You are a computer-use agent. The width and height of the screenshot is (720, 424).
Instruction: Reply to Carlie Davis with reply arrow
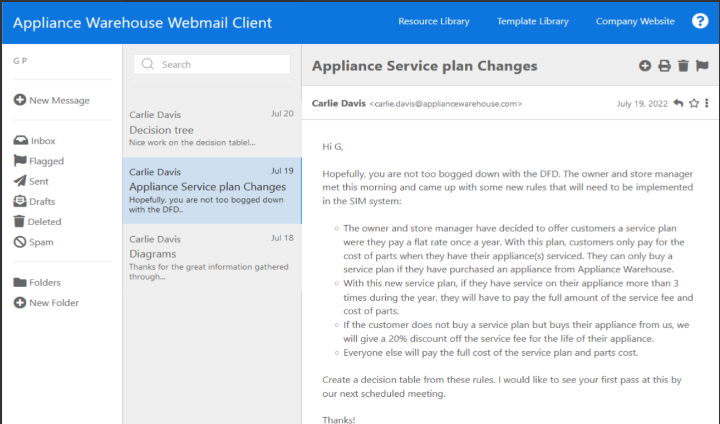678,103
